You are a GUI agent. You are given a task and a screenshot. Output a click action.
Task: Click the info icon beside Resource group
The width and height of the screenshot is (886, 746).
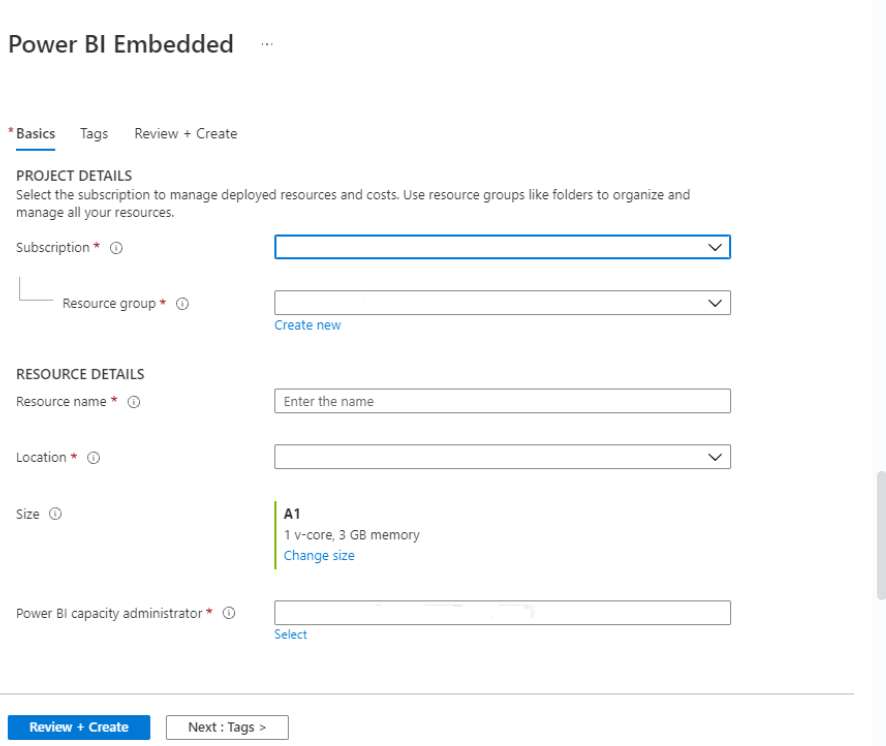181,303
